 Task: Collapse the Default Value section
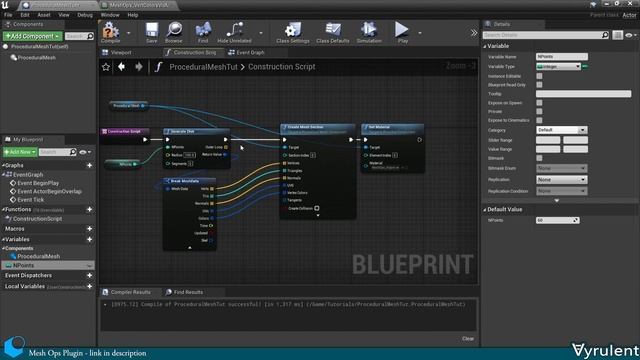(x=485, y=210)
